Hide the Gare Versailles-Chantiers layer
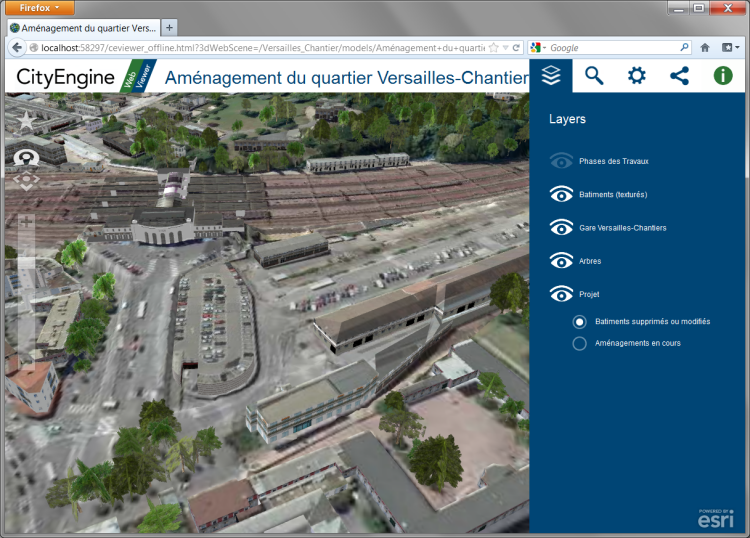 (561, 228)
